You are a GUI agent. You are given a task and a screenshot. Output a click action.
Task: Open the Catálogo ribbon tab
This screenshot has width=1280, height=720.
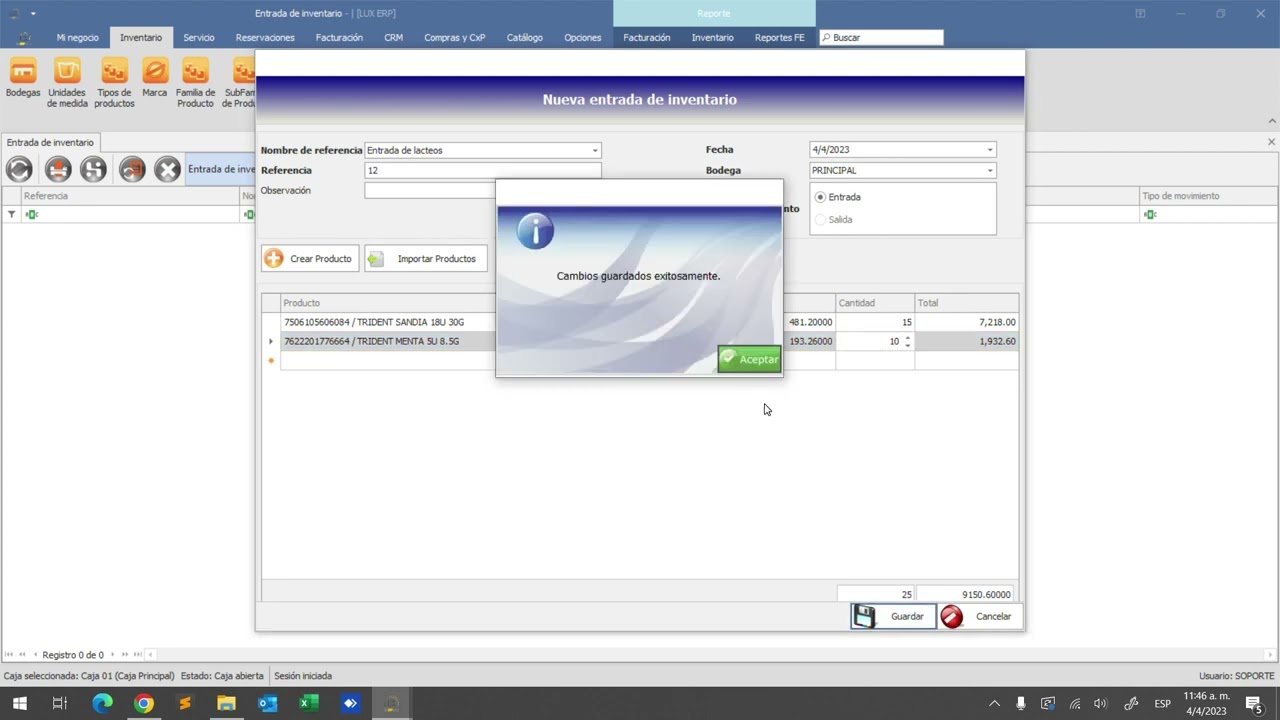coord(524,37)
